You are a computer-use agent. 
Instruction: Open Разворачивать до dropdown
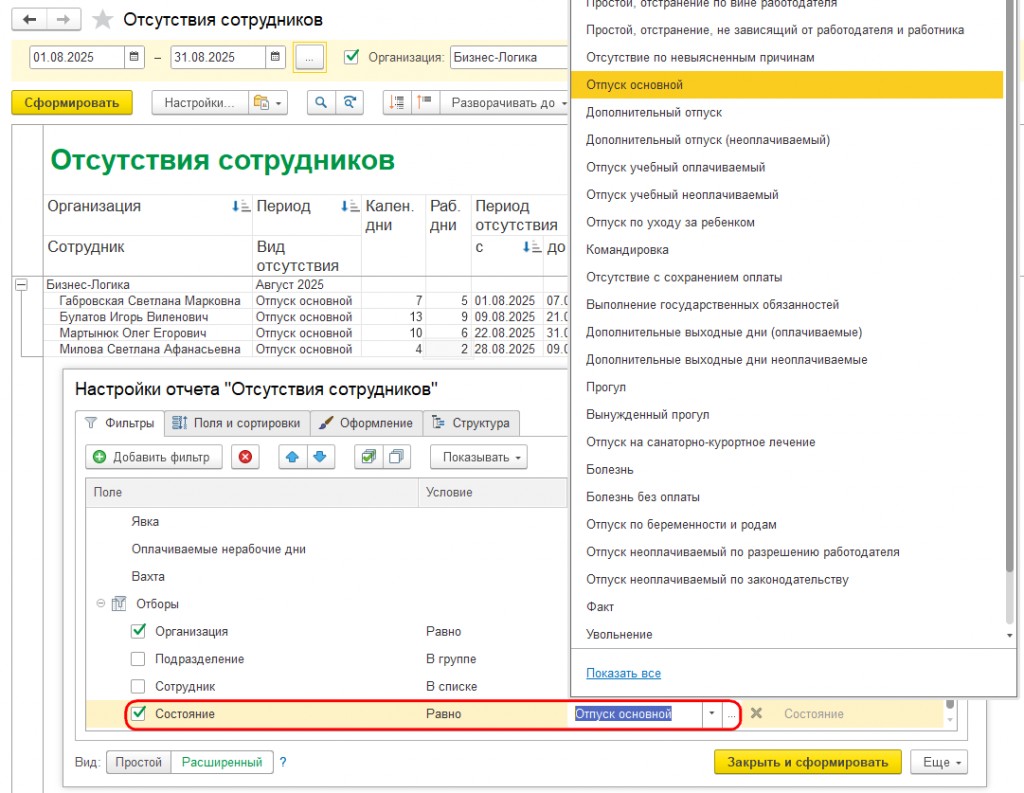[x=505, y=103]
